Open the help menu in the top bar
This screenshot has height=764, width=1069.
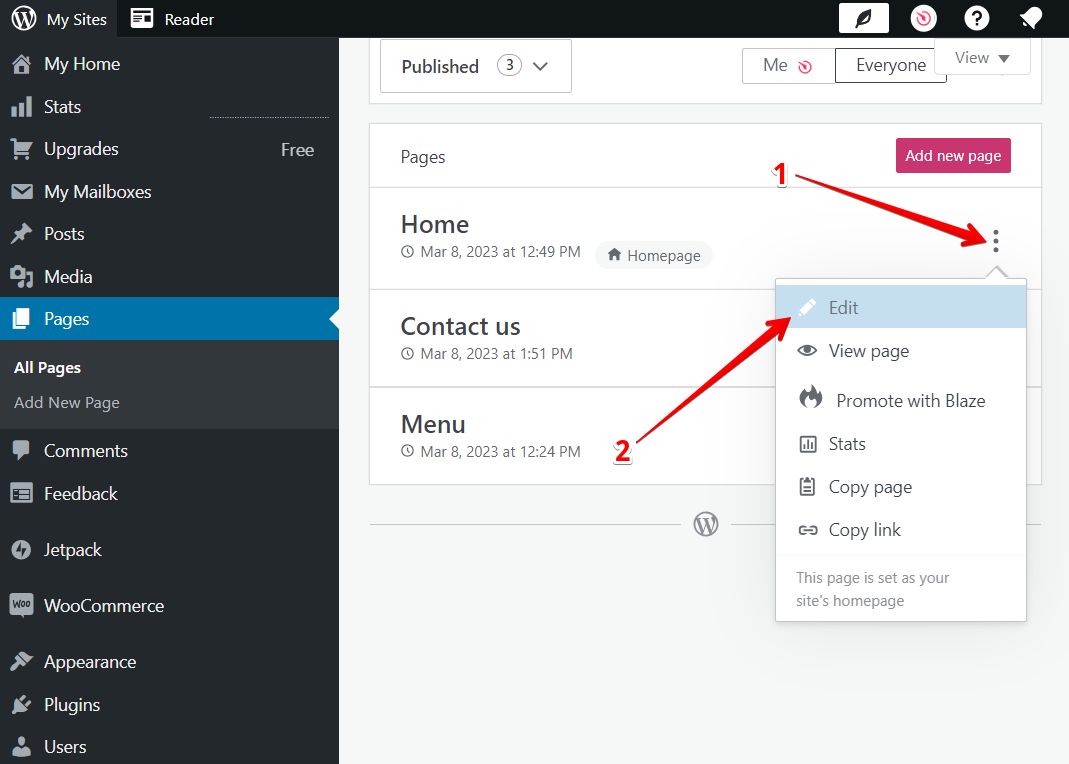click(976, 18)
